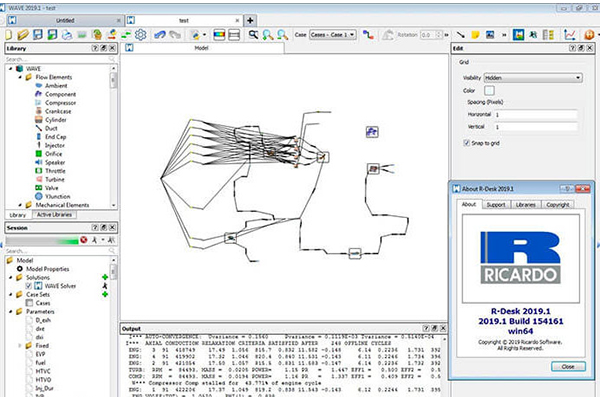Click the Close button in About dialog
Screen dimensions: 600x397
568,366
